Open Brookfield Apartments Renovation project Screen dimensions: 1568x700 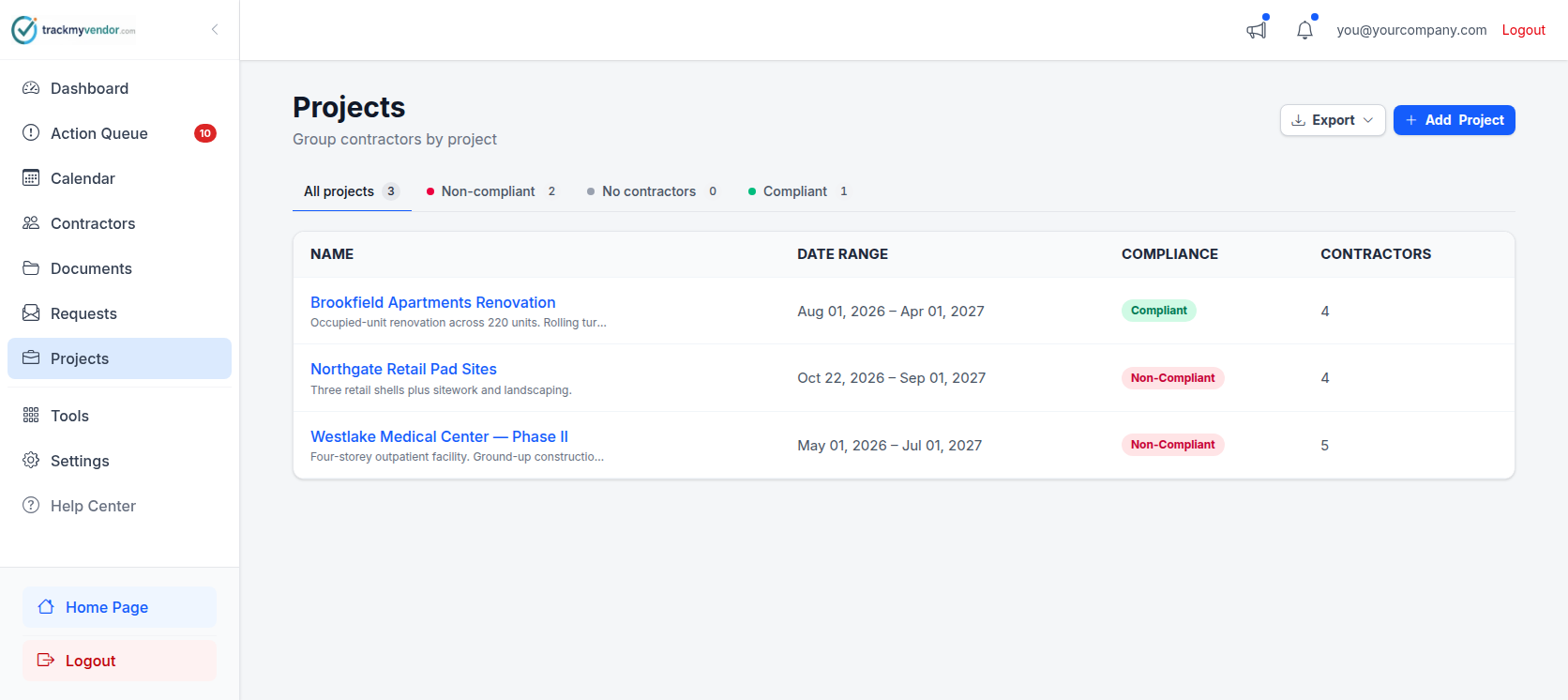point(433,302)
